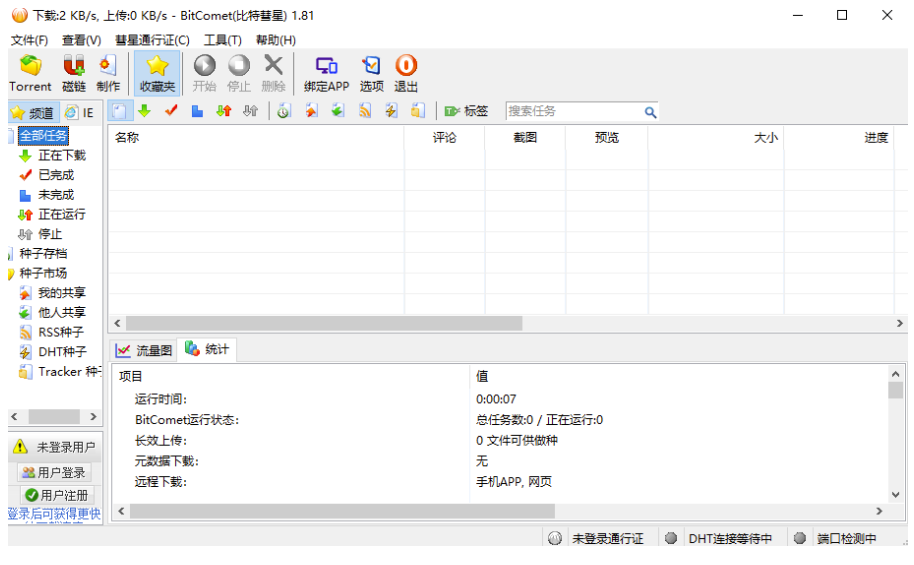This screenshot has width=914, height=565.
Task: Open the 工具(T) menu
Action: coord(222,40)
